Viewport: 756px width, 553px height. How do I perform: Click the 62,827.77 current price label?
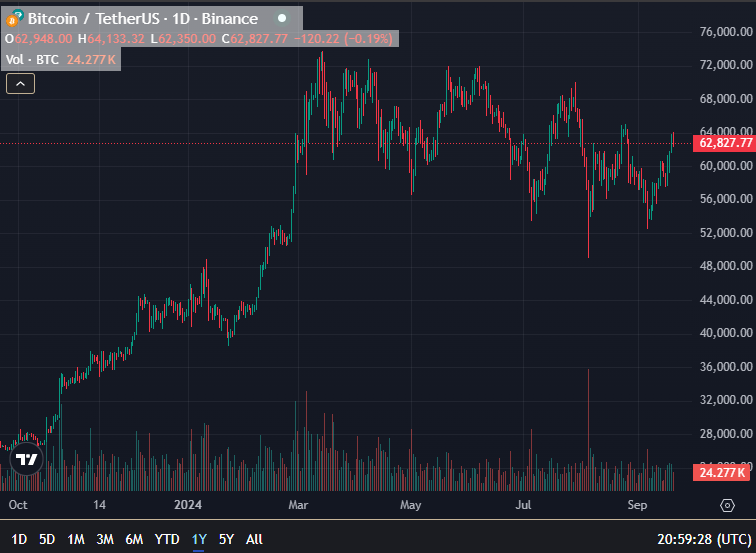click(725, 143)
